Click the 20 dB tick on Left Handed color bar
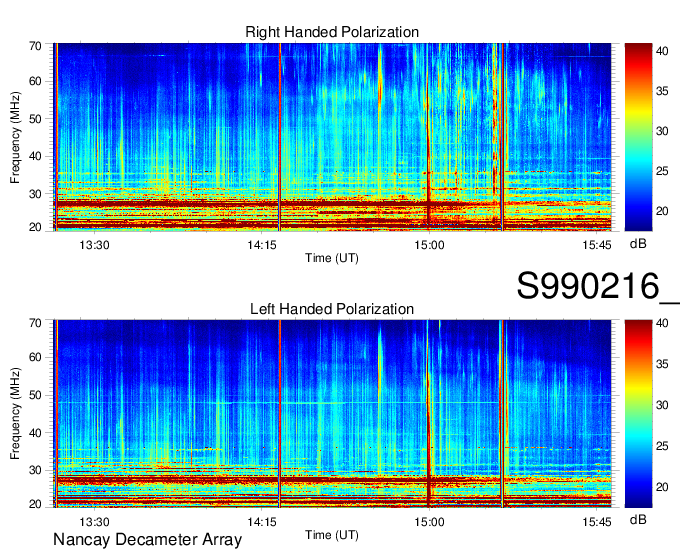The image size is (680, 552). click(x=662, y=487)
